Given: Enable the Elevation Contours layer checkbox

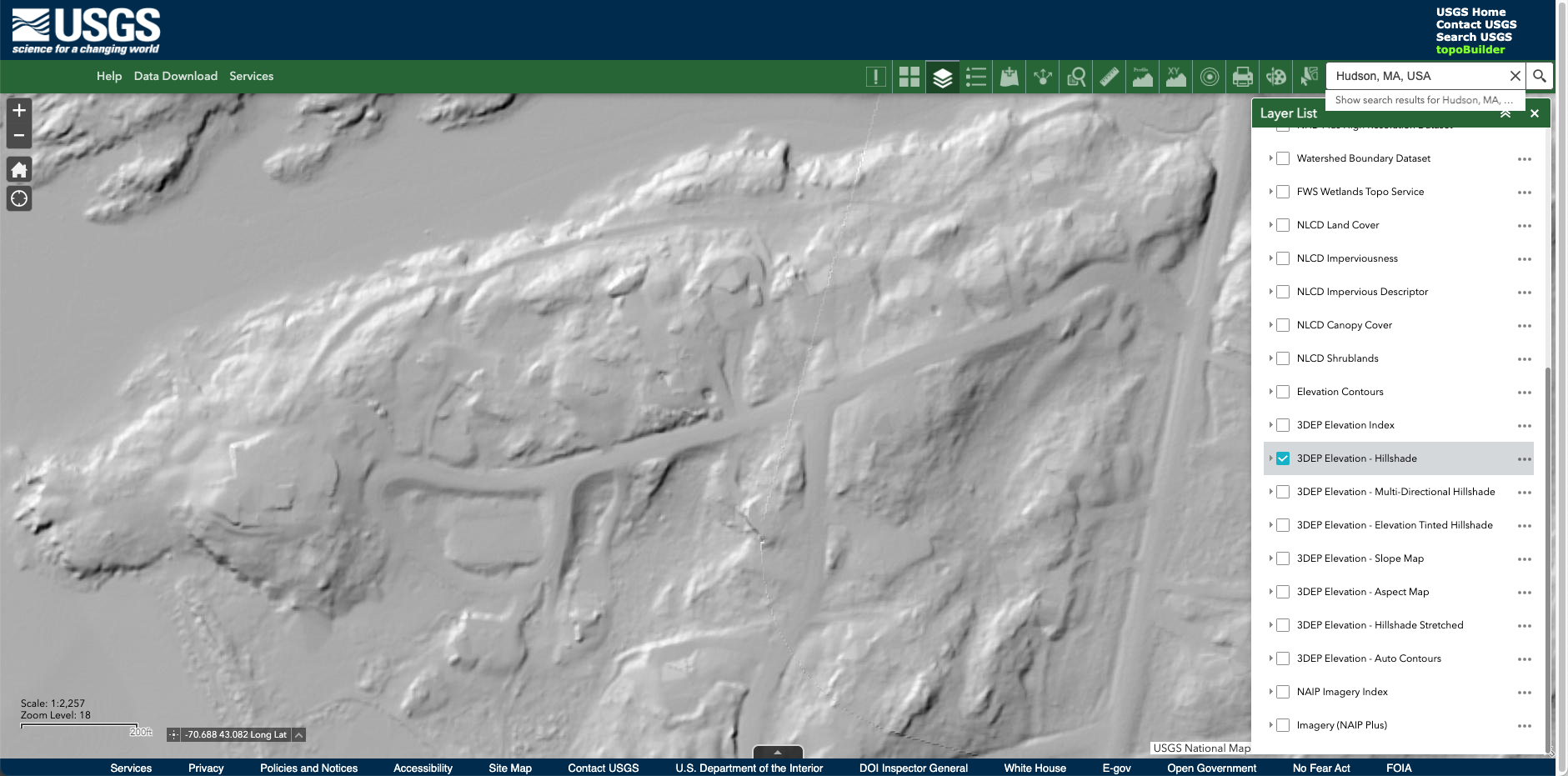Looking at the screenshot, I should pyautogui.click(x=1283, y=392).
